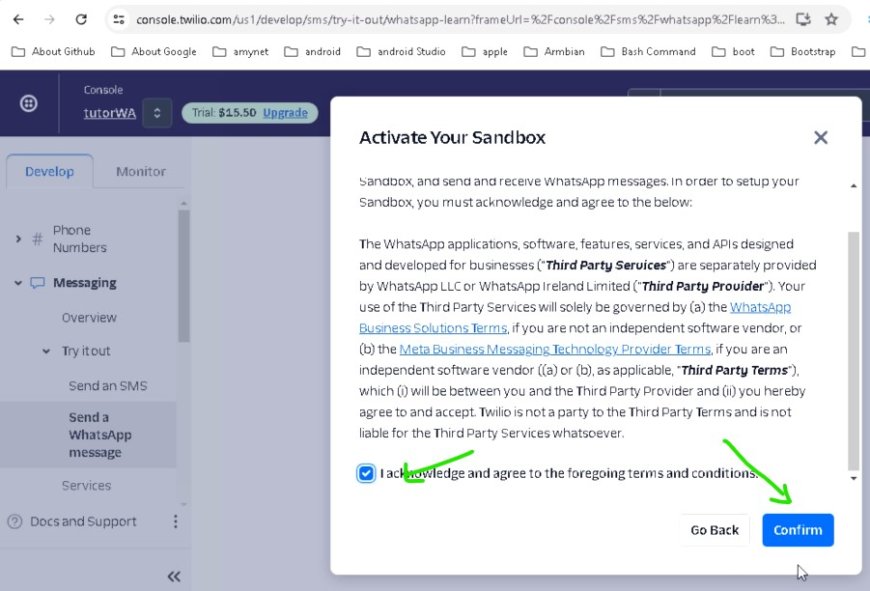
Task: Collapse the sidebar with the double chevron
Action: point(174,577)
